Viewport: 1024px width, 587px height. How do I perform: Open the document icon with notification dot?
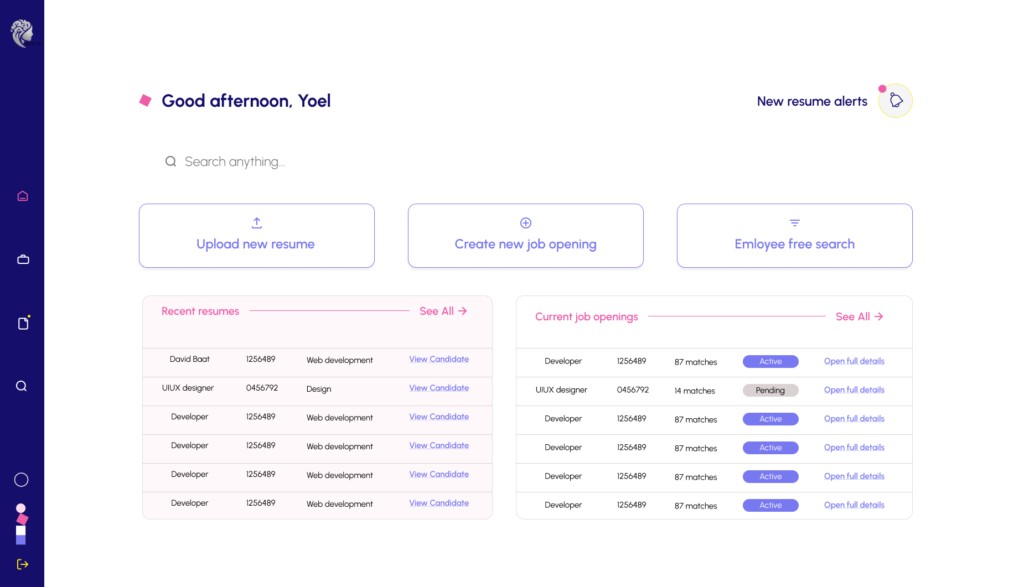coord(22,323)
